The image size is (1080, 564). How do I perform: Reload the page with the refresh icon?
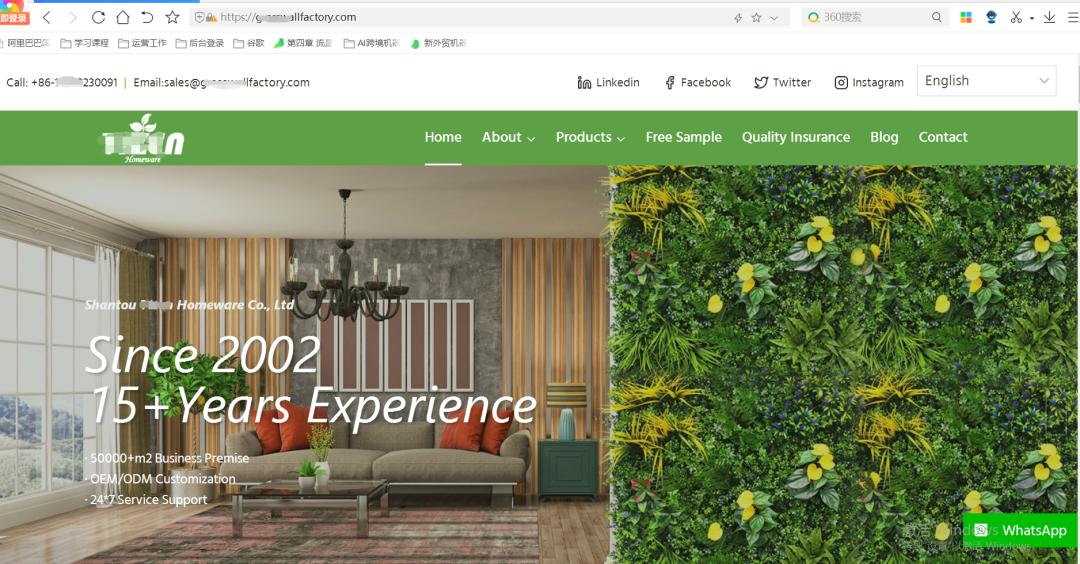coord(98,17)
